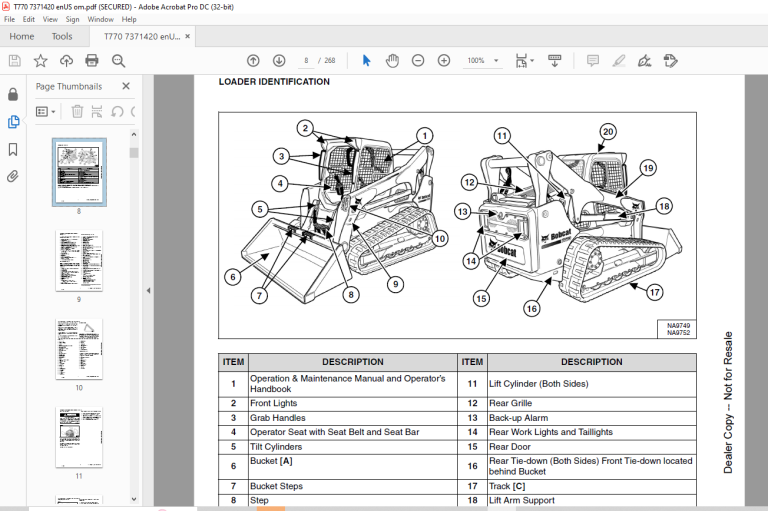Image resolution: width=768 pixels, height=511 pixels.
Task: Click the LOADER IDENTIFICATION heading
Action: point(274,82)
